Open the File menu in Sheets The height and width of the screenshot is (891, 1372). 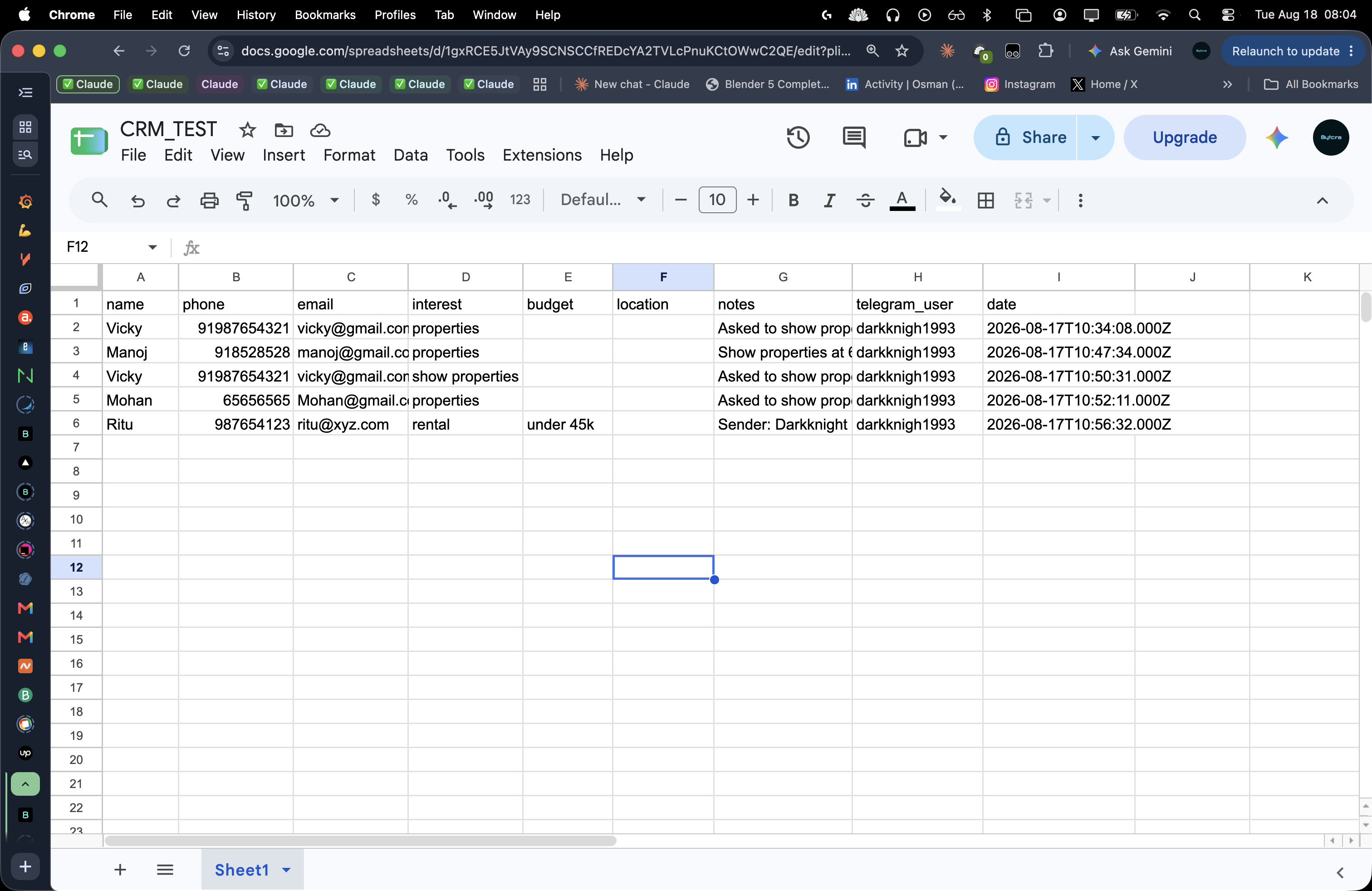(x=133, y=155)
